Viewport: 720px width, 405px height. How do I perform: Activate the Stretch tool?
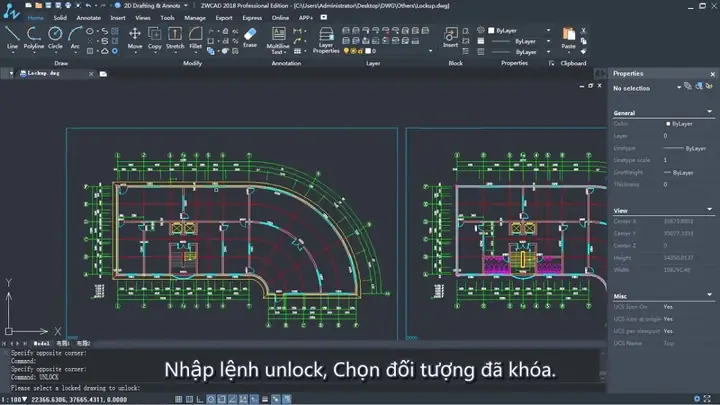tap(175, 38)
